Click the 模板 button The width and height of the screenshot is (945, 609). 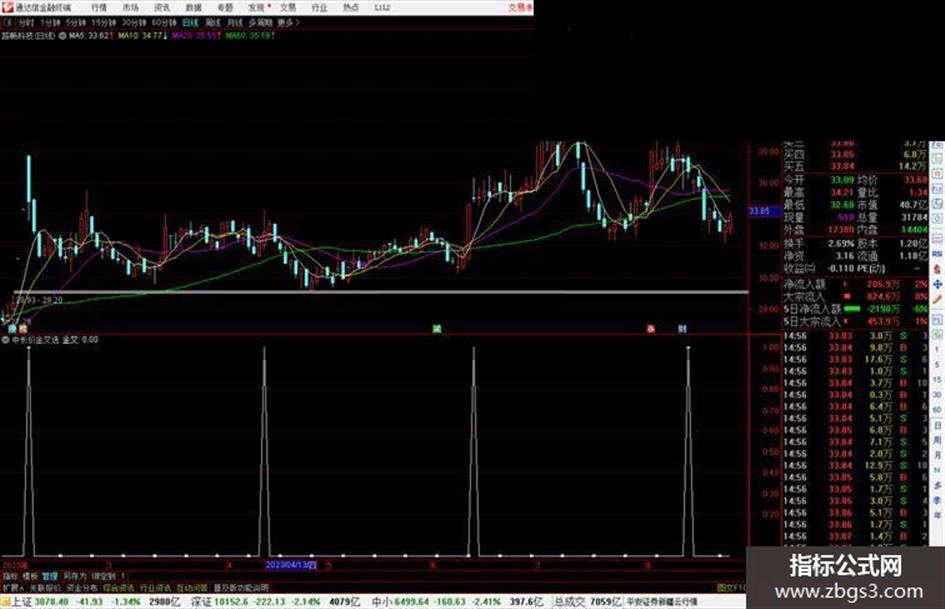[30, 576]
